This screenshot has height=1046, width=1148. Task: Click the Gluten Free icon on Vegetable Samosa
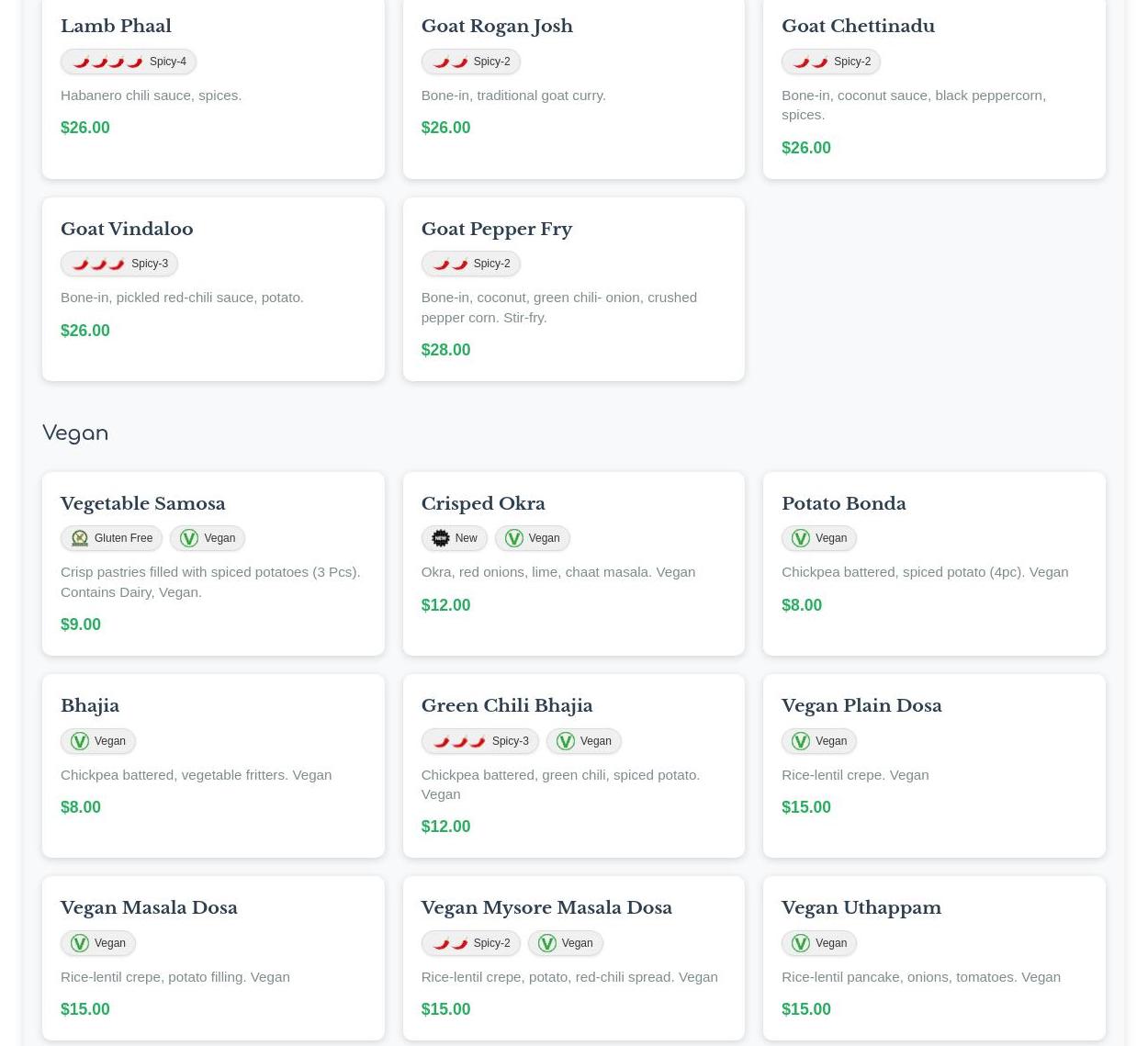pyautogui.click(x=80, y=538)
